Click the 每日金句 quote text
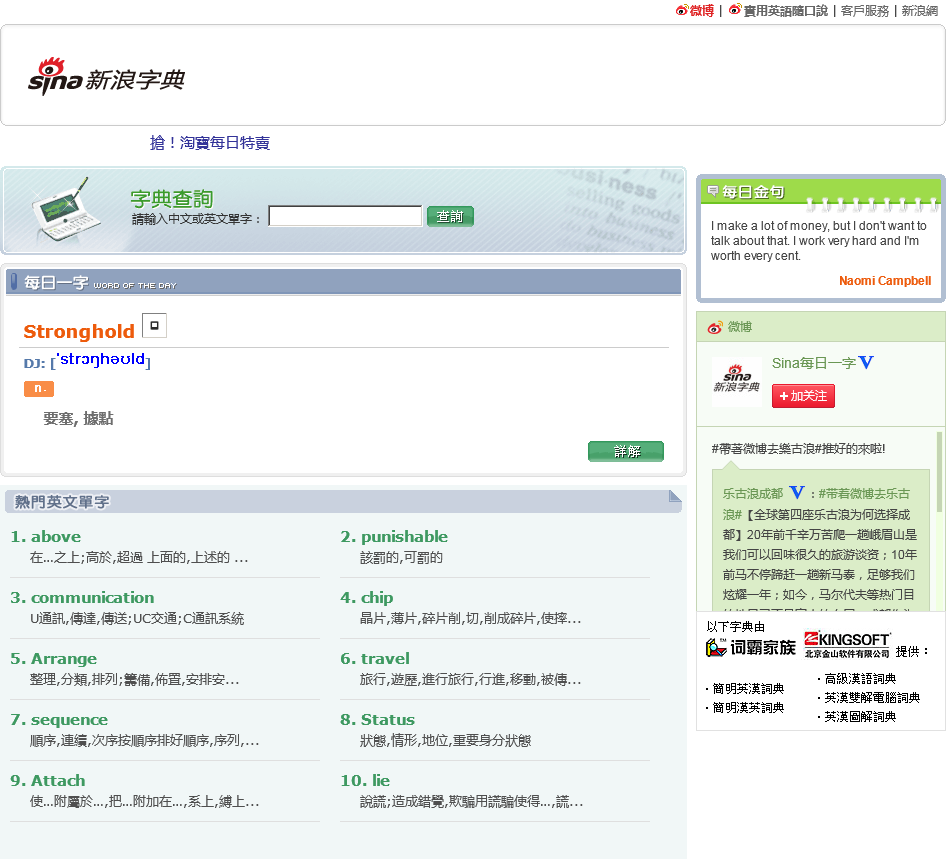 coord(818,241)
